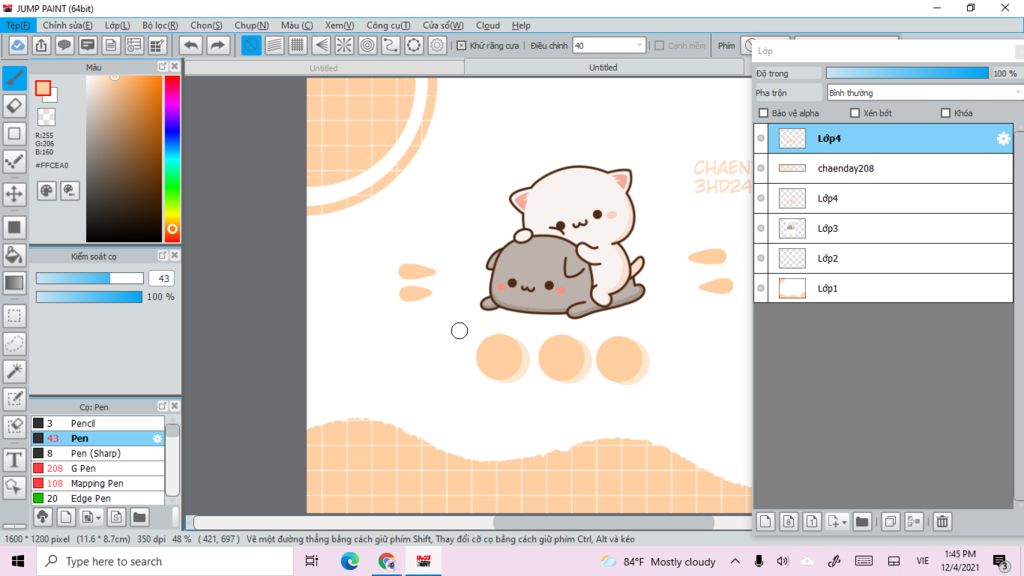Select the Fill rectangle tool
1024x576 pixels.
pyautogui.click(x=14, y=227)
